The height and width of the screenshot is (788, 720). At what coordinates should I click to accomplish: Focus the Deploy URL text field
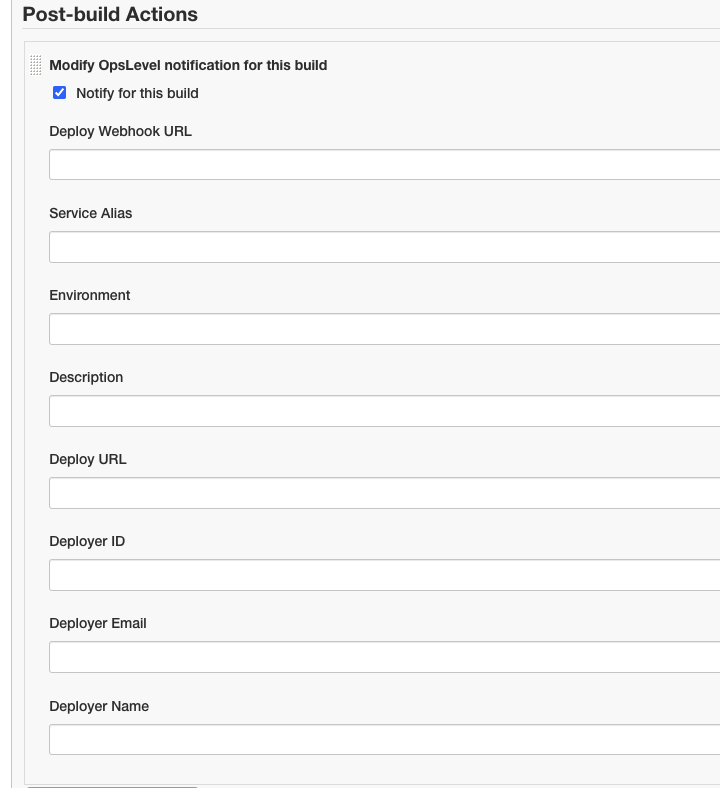click(384, 493)
